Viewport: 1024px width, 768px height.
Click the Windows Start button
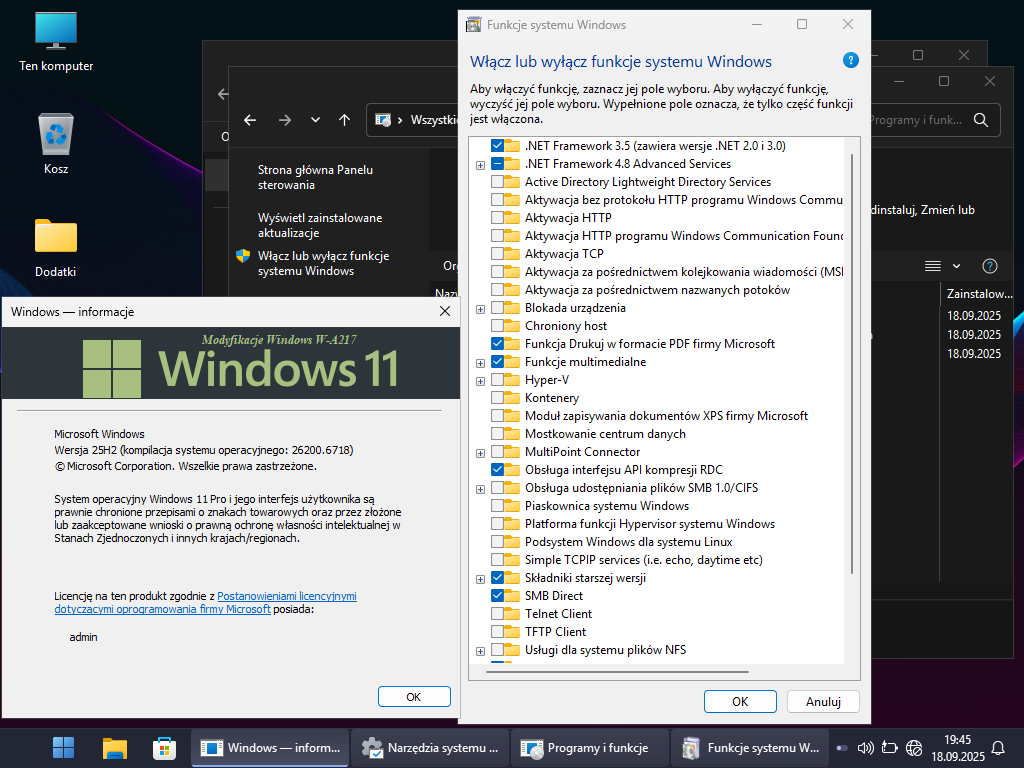click(x=63, y=747)
